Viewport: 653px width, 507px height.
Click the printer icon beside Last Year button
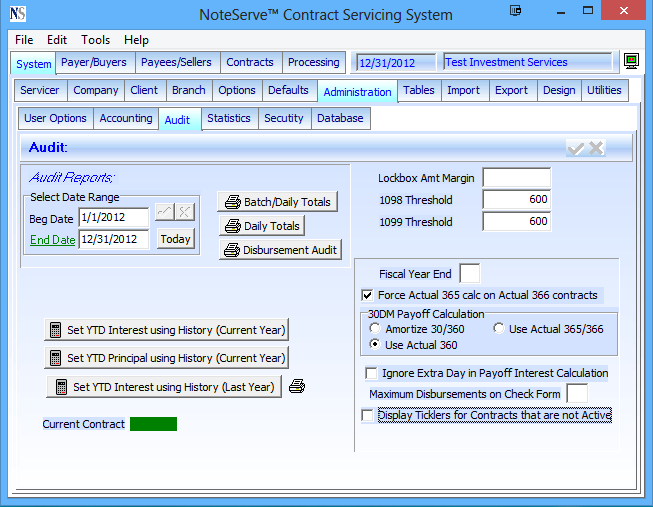(297, 386)
